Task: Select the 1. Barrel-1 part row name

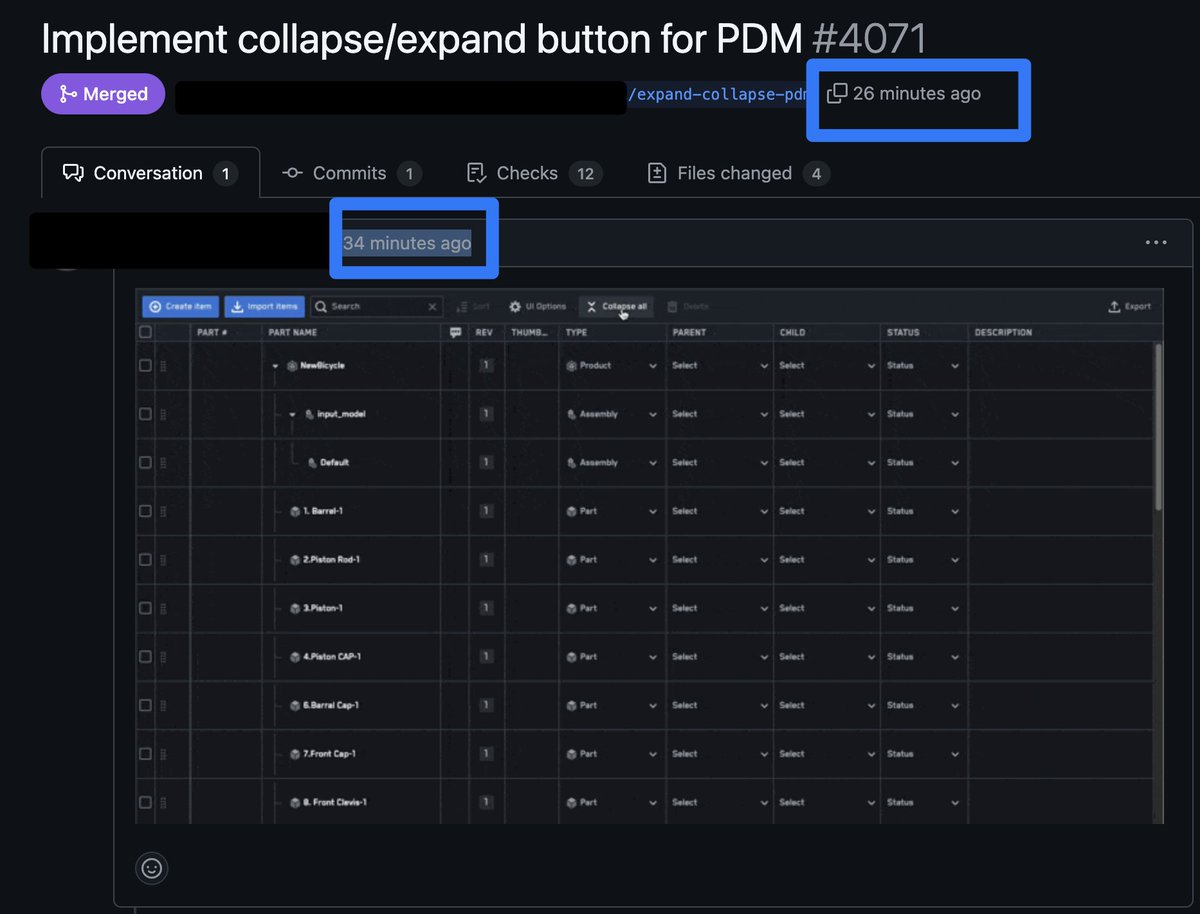Action: pyautogui.click(x=323, y=511)
